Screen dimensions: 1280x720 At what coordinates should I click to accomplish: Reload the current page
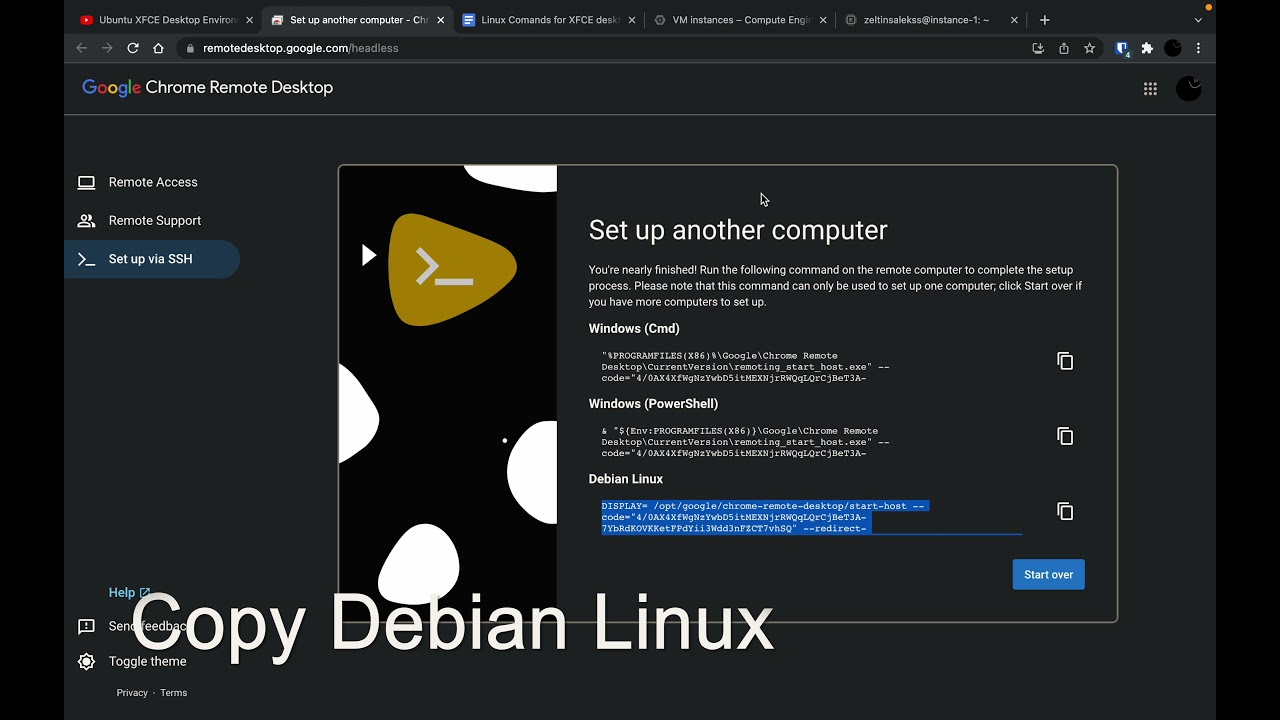(133, 48)
